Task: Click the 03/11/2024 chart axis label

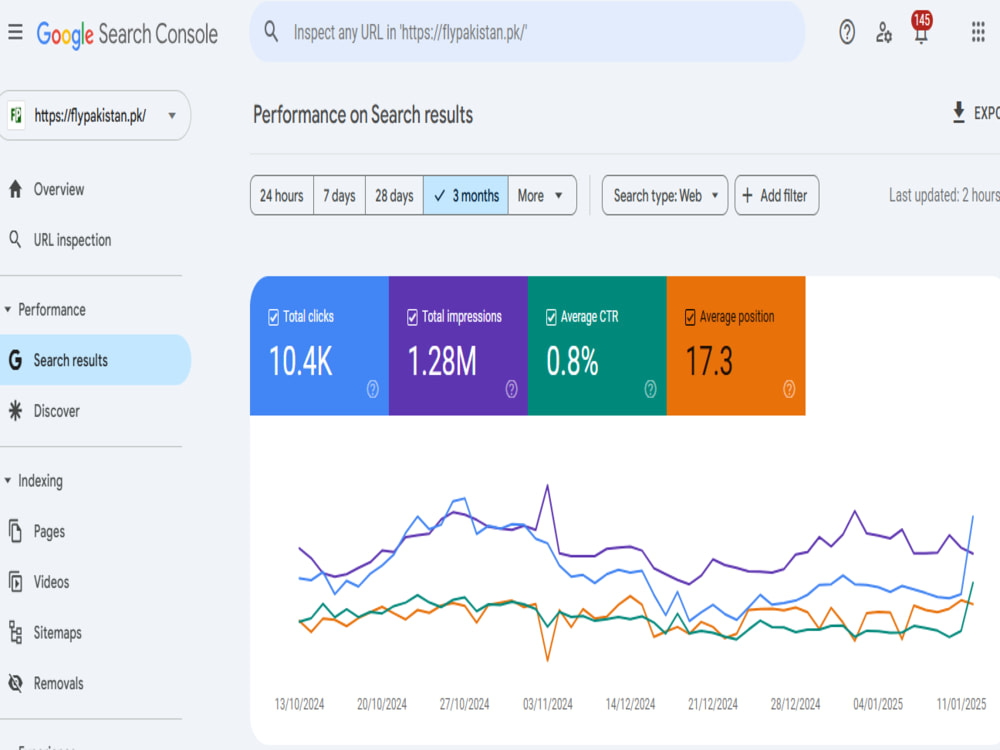Action: pyautogui.click(x=548, y=704)
